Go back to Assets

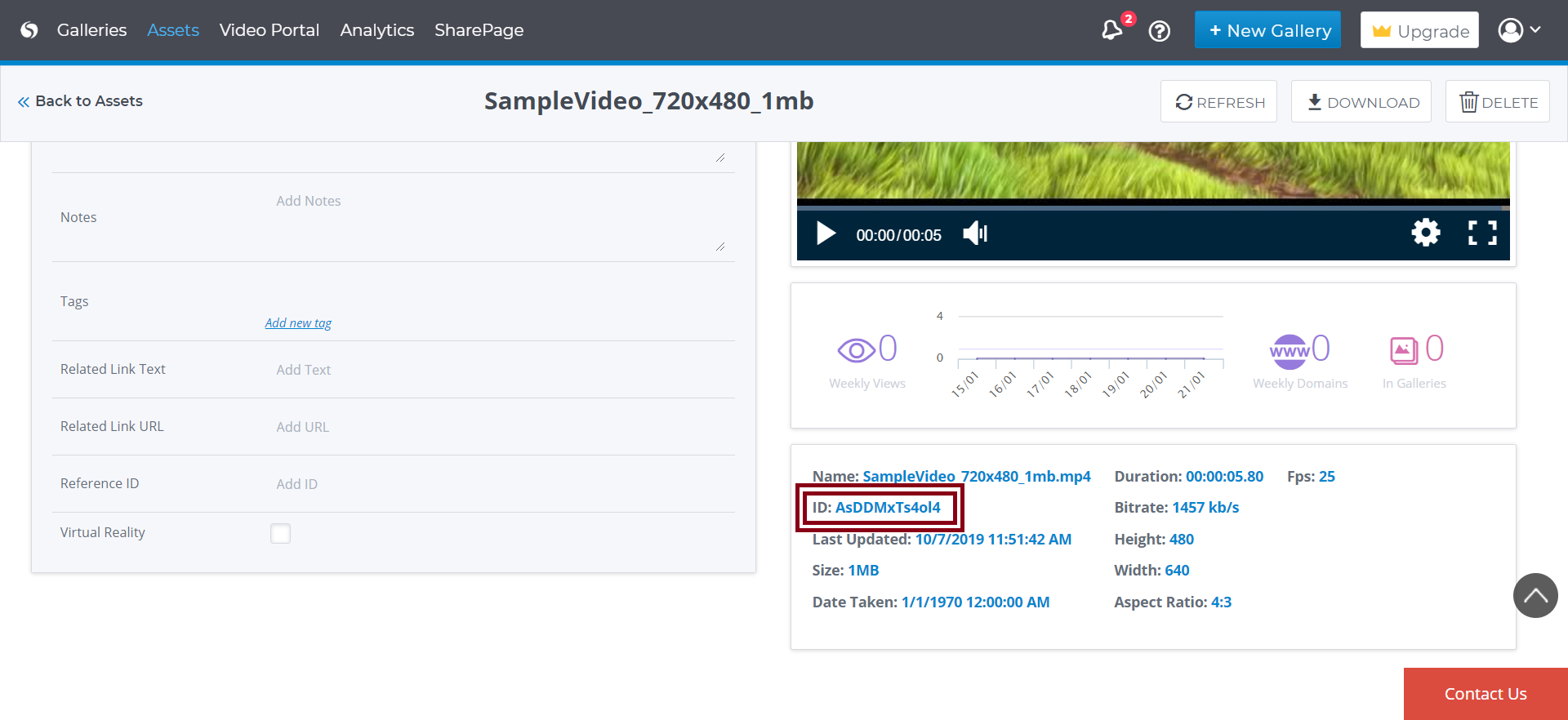pyautogui.click(x=80, y=101)
